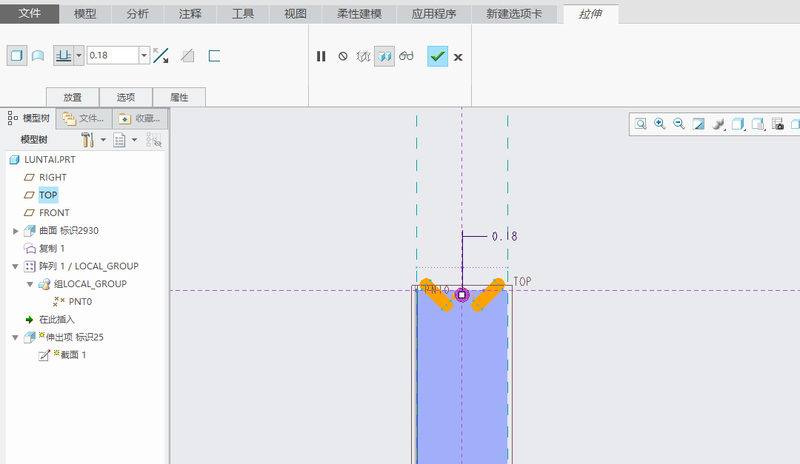The image size is (800, 464).
Task: Select the attached preview mode icon
Action: pyautogui.click(x=384, y=56)
